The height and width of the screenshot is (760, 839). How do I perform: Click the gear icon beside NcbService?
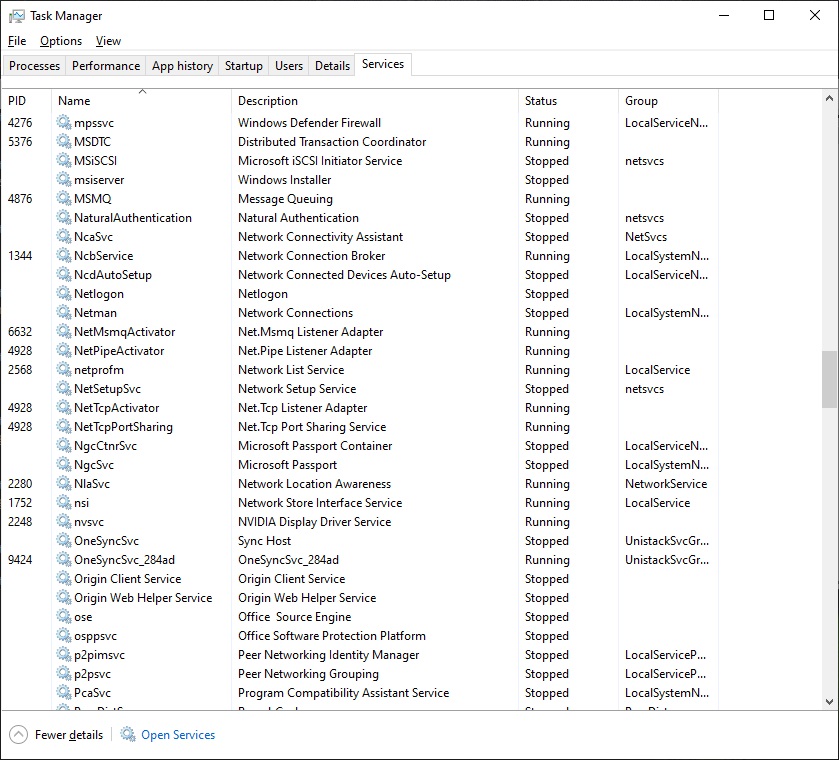(64, 255)
